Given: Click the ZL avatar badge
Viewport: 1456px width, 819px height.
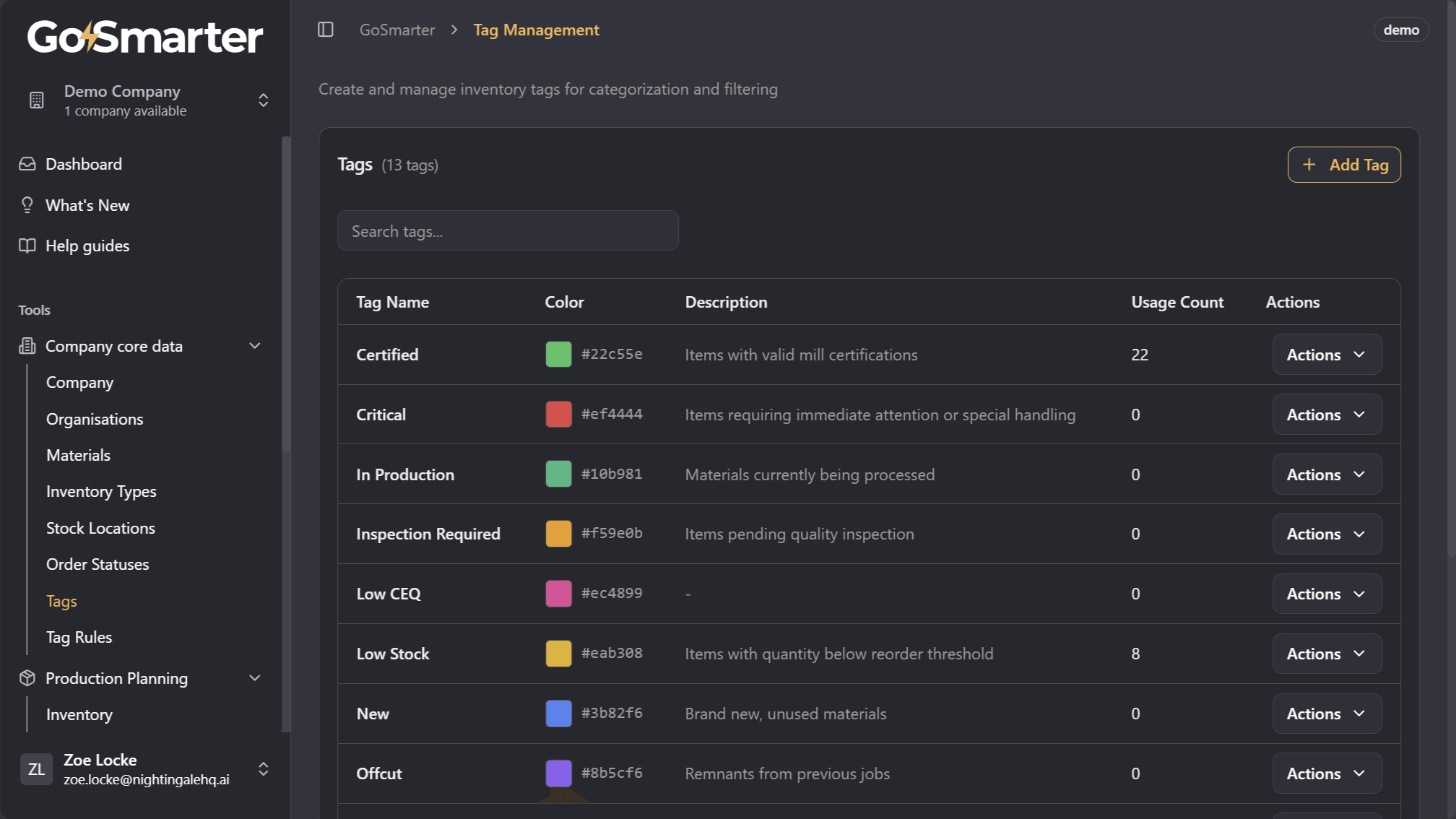Looking at the screenshot, I should click(36, 769).
